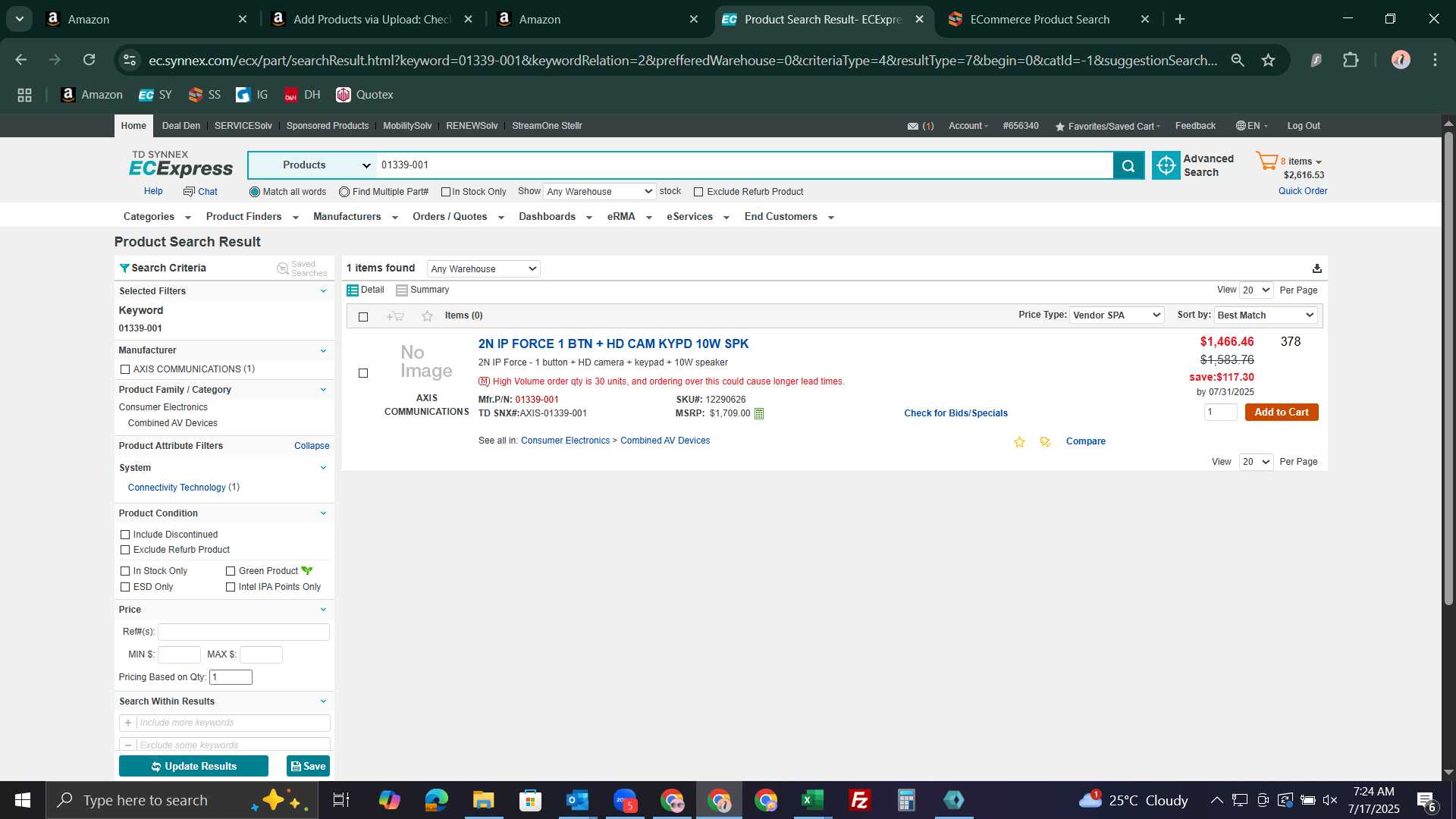
Task: Open the Product Finders menu
Action: 253,217
